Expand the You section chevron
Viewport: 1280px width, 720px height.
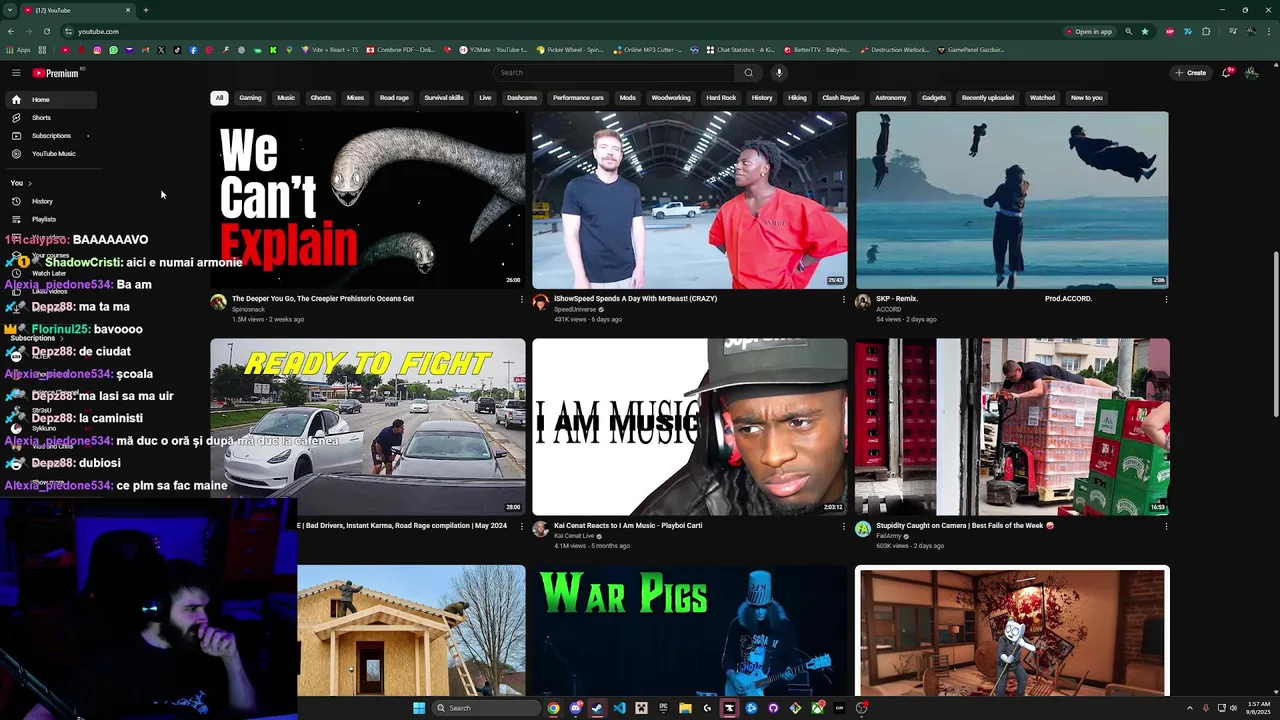[x=30, y=183]
